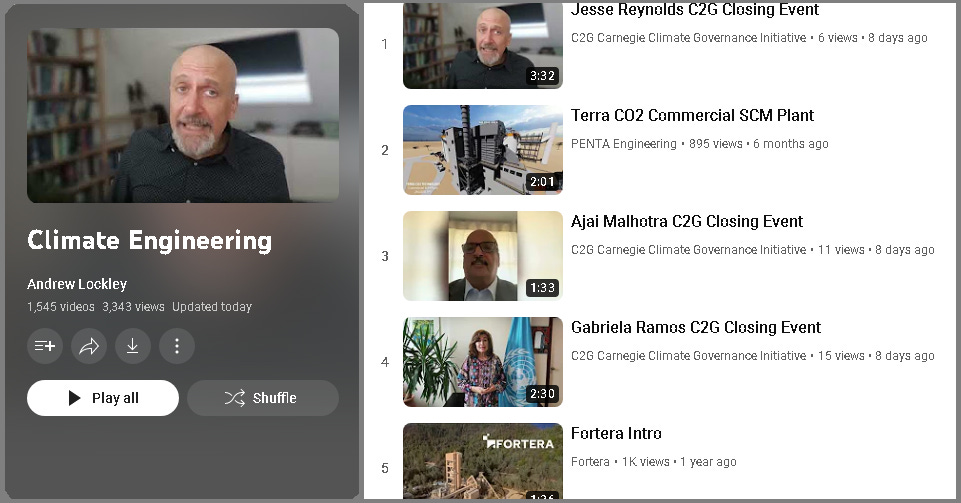This screenshot has width=961, height=503.
Task: Click the 3,343 views text in playlist panel
Action: [134, 307]
